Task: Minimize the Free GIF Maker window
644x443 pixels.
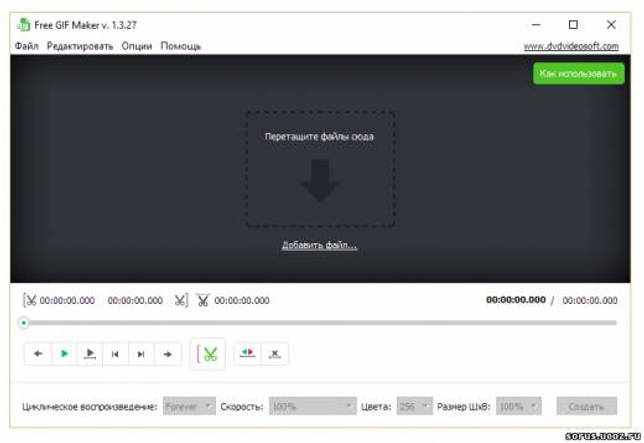Action: coord(536,25)
